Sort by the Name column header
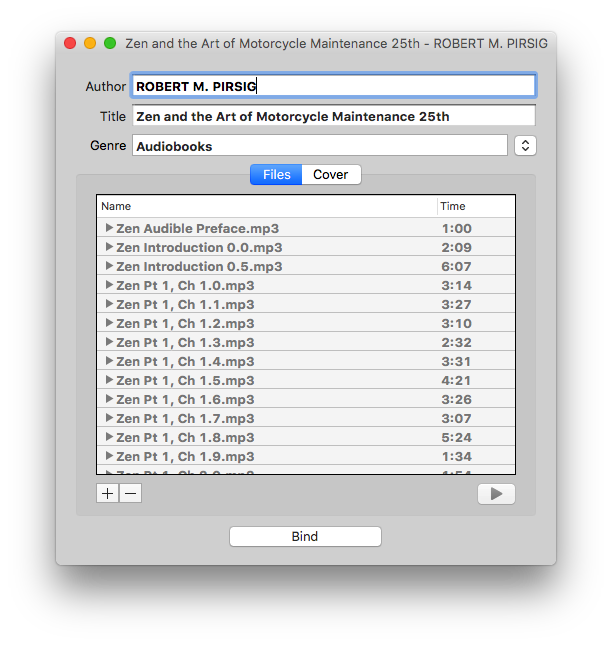Image resolution: width=612 pixels, height=645 pixels. [267, 206]
